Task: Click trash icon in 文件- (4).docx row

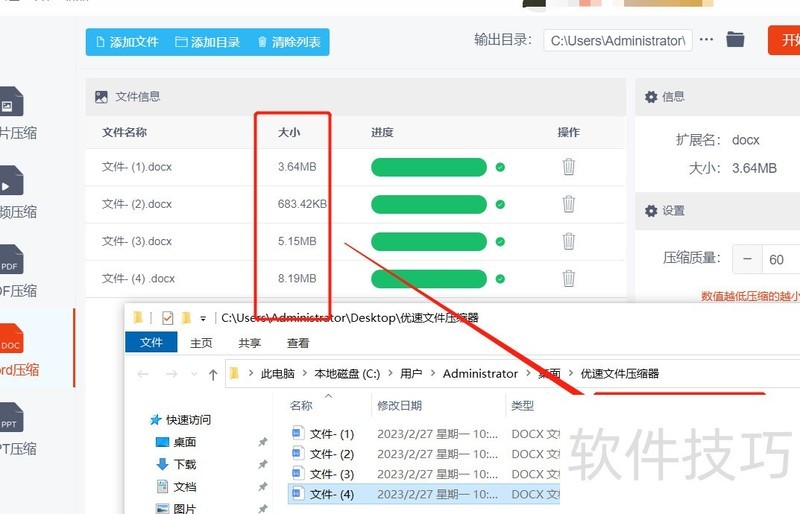Action: [568, 278]
